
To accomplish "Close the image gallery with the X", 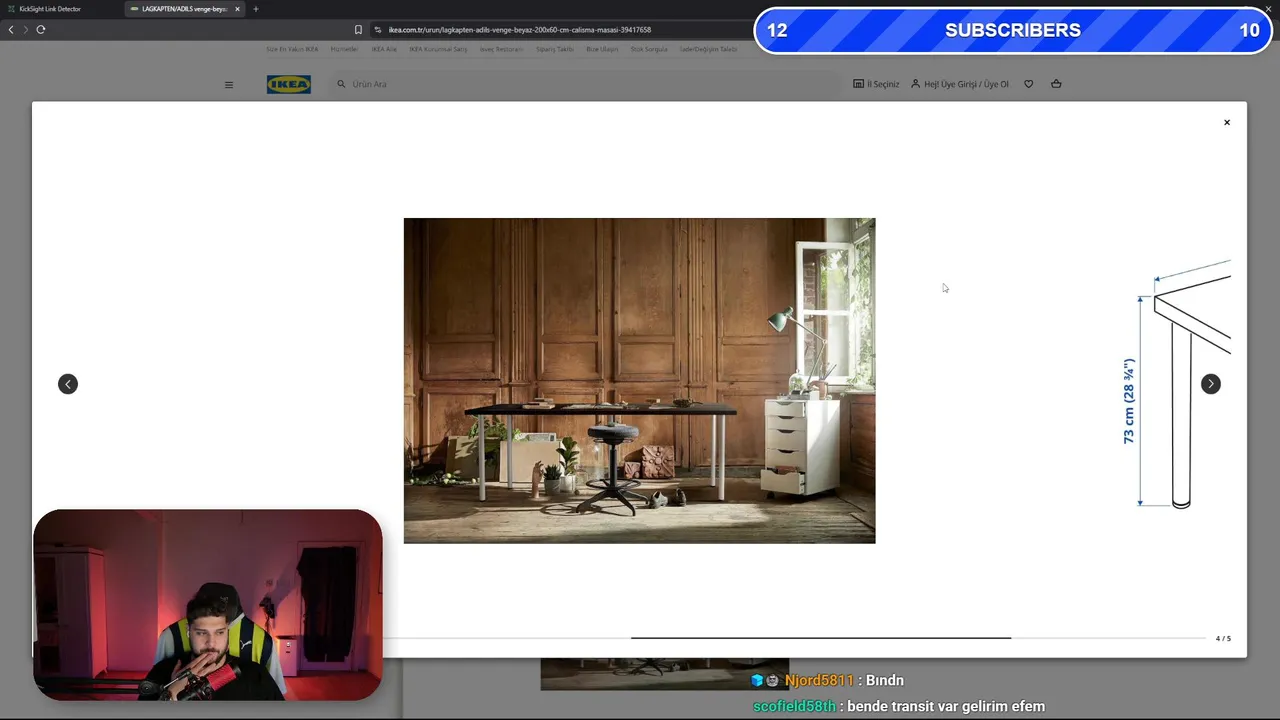I will click(1227, 122).
